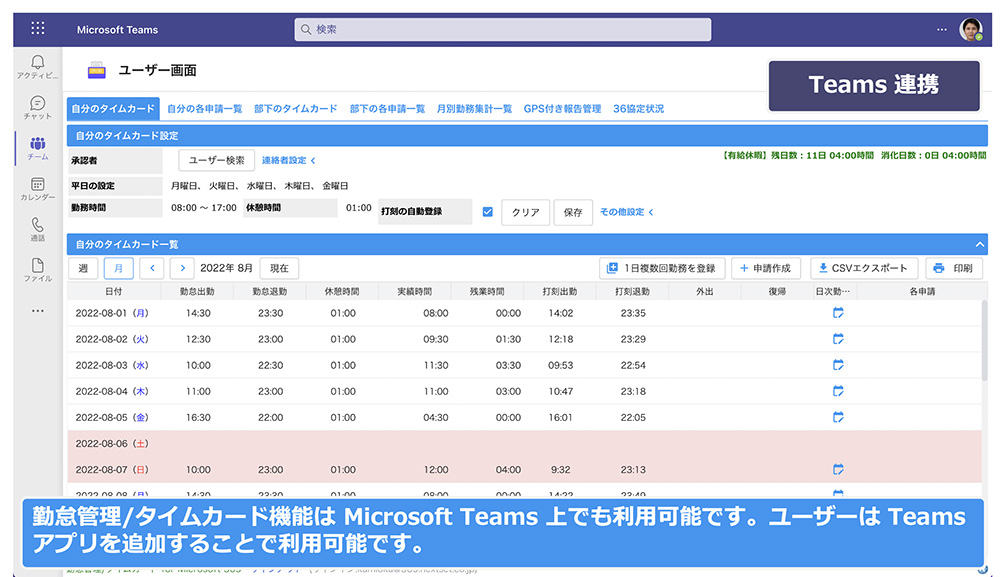Open the top bar more options ellipsis
This screenshot has width=1000, height=577.
point(941,29)
